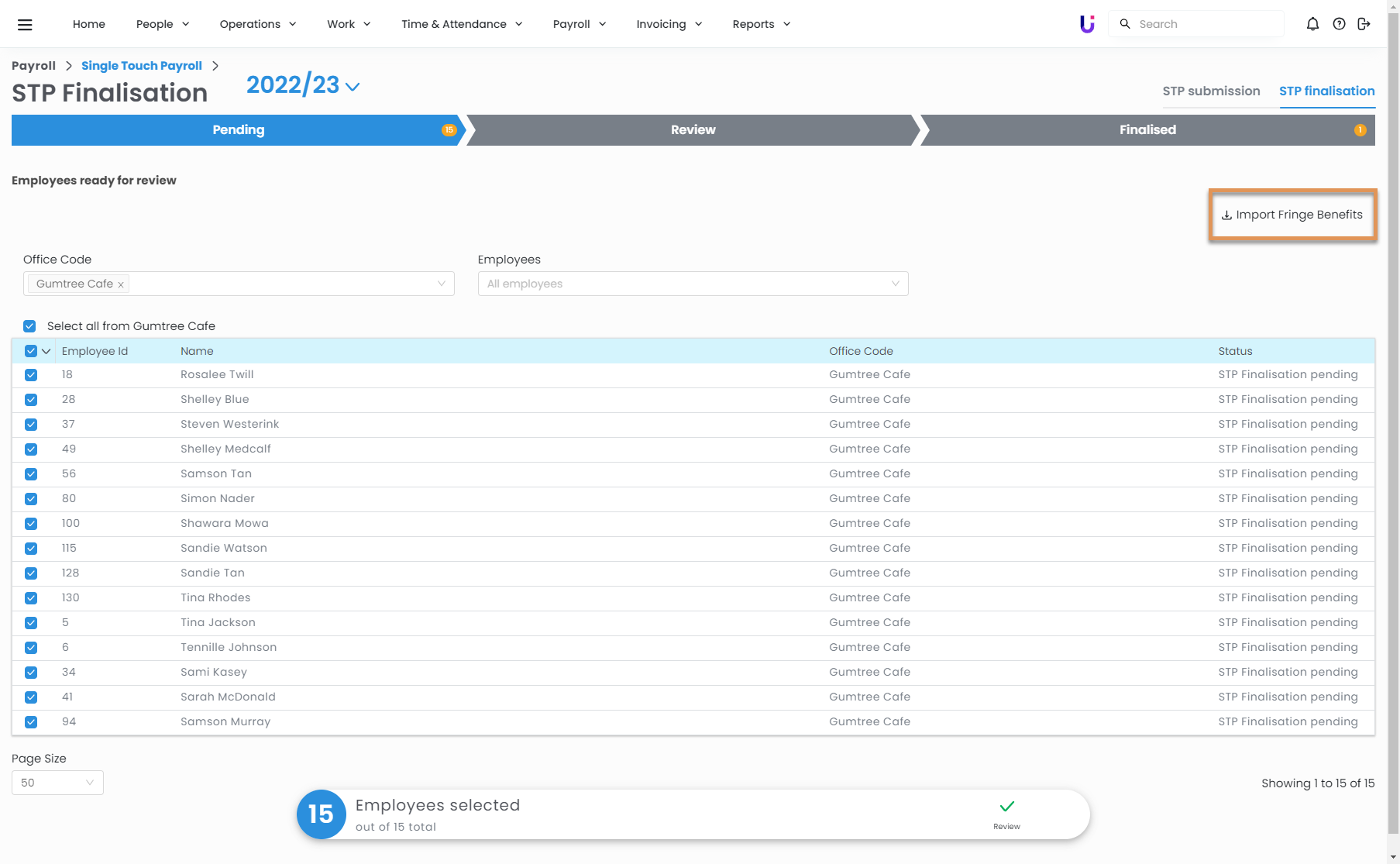1400x864 pixels.
Task: Click the purple U brand logo
Action: pos(1087,24)
